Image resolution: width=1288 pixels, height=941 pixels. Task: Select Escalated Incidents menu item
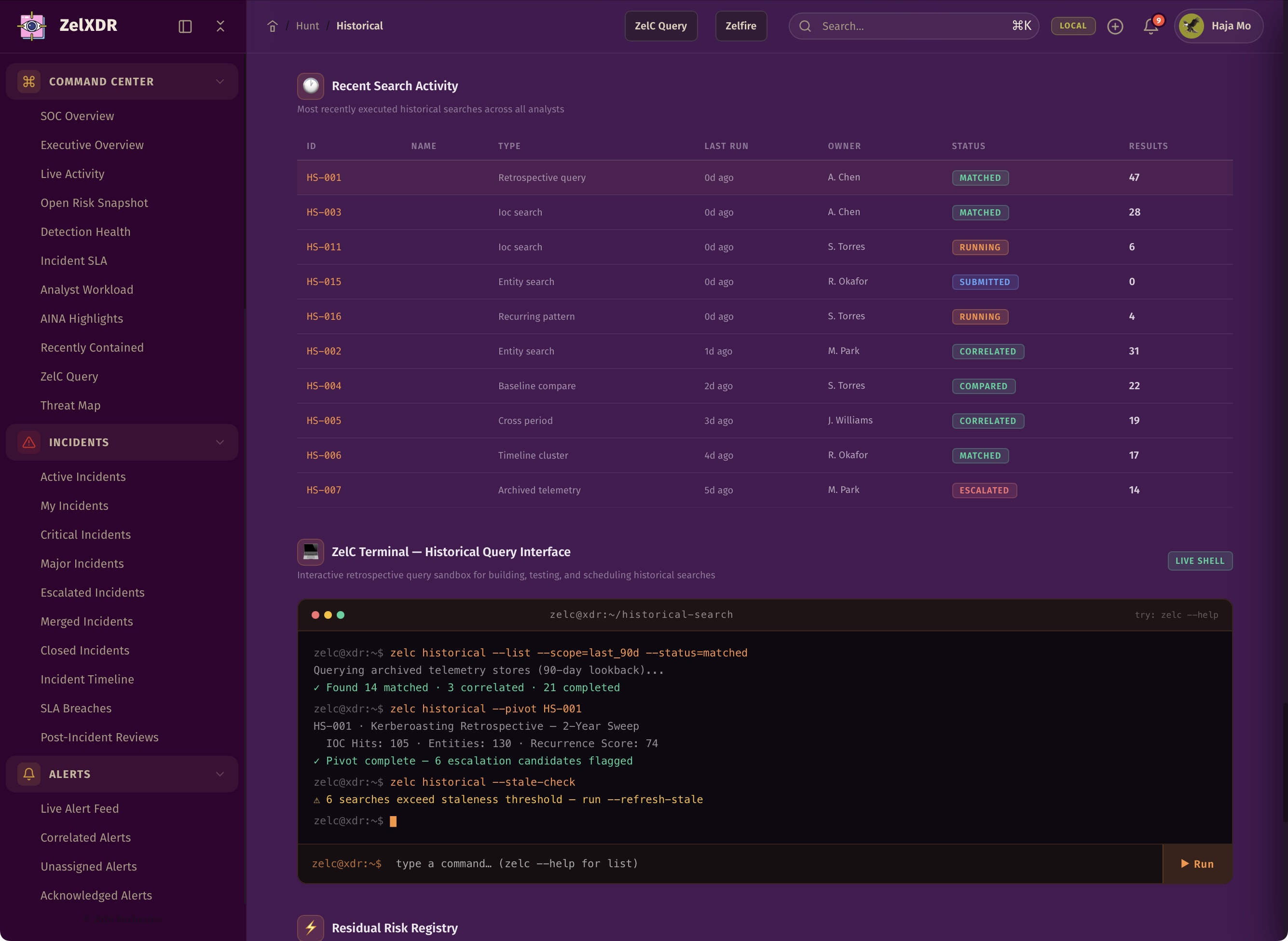92,592
